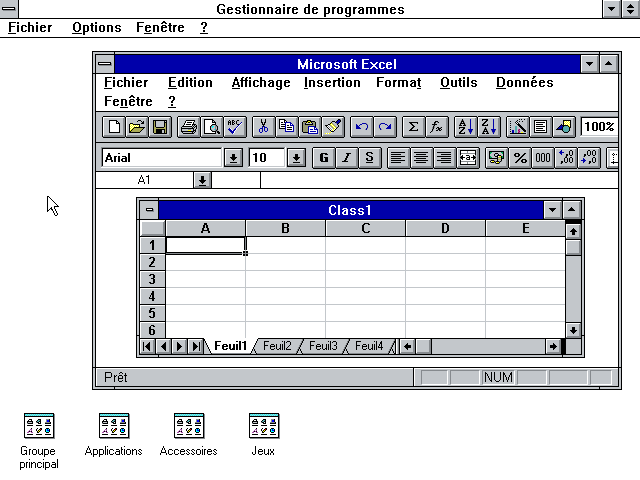
Task: Expand the font size 10 dropdown
Action: 296,158
